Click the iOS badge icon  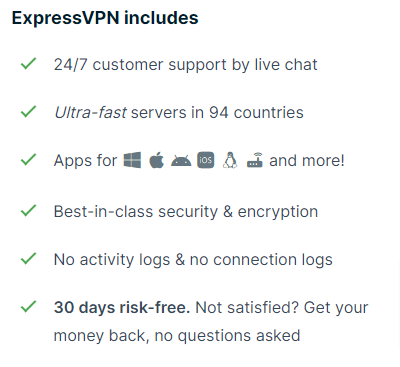pos(206,160)
